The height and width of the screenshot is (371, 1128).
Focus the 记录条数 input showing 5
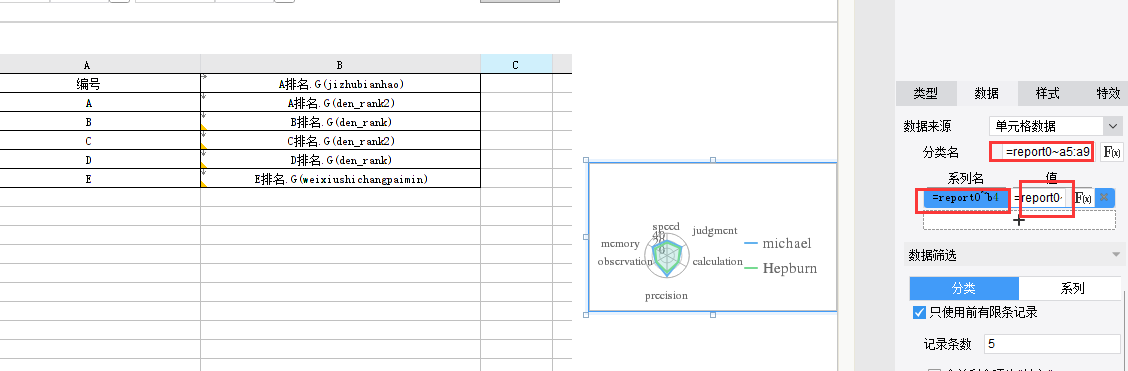pos(1052,344)
